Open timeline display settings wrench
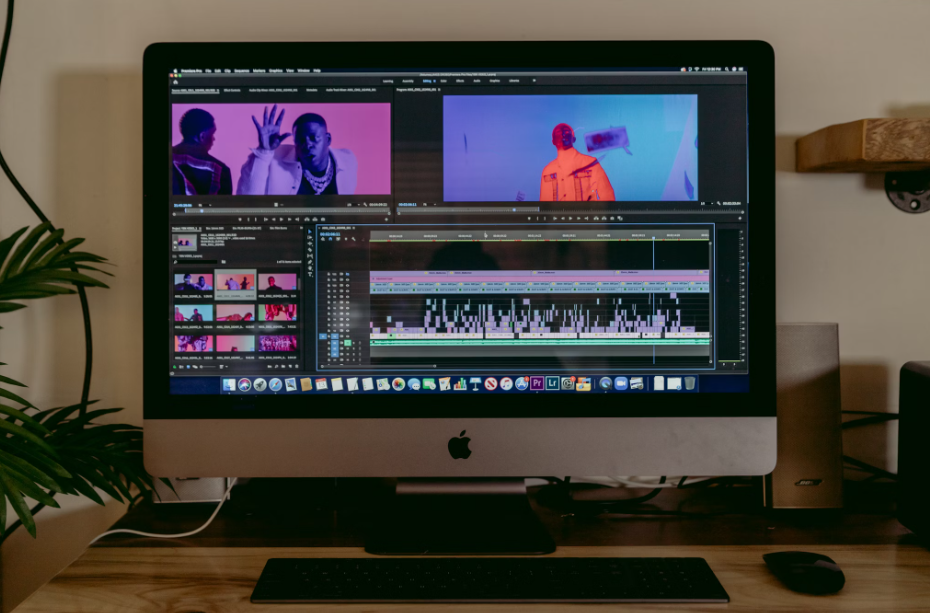930x613 pixels. tap(353, 239)
